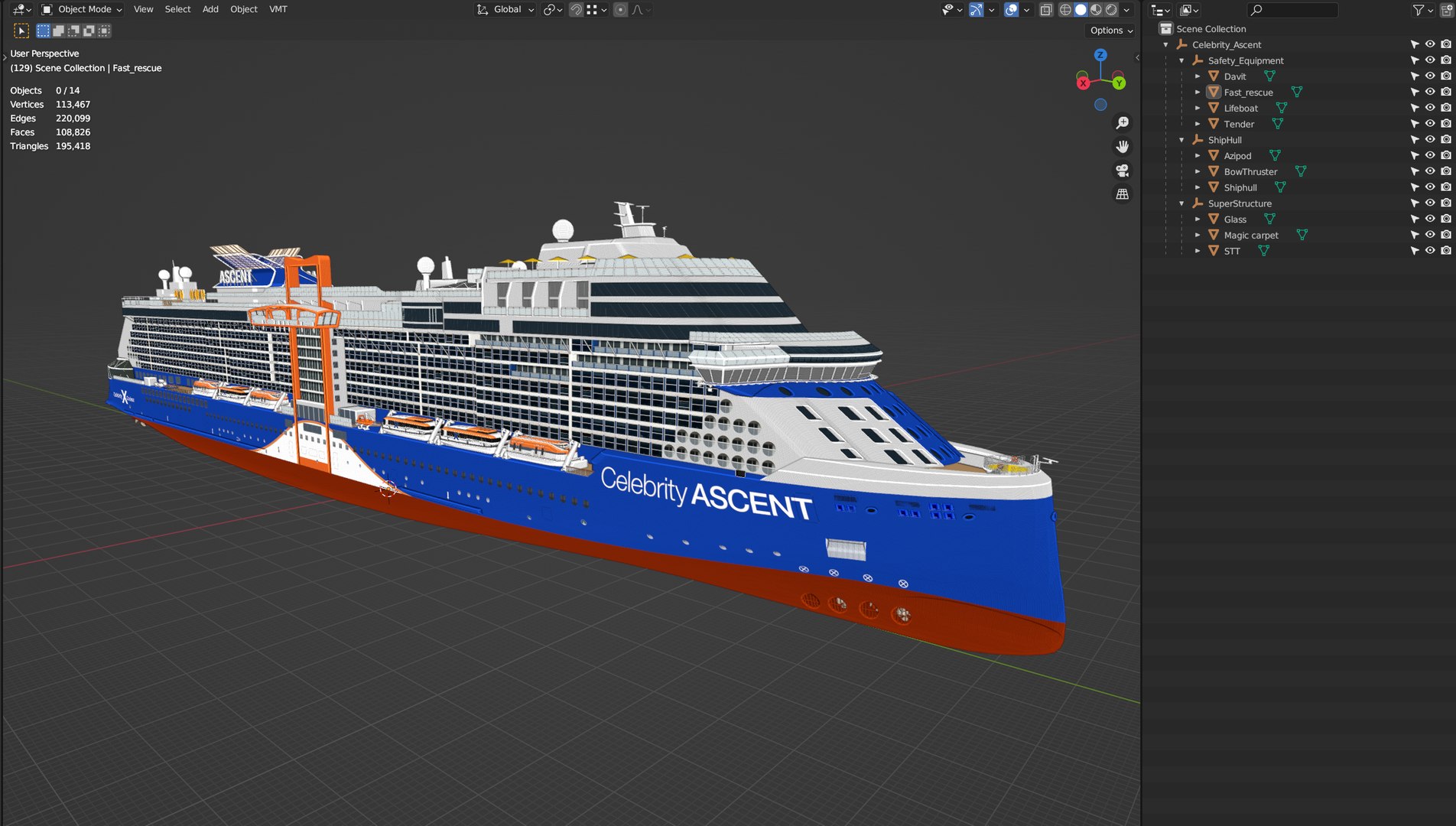Toggle proportional editing
This screenshot has height=826, width=1456.
coord(620,9)
